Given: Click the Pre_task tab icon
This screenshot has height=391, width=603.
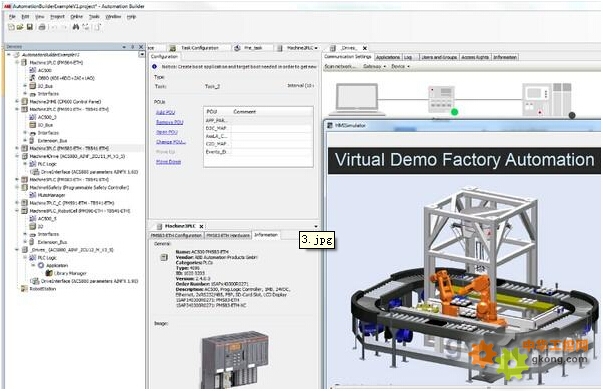Looking at the screenshot, I should point(237,48).
